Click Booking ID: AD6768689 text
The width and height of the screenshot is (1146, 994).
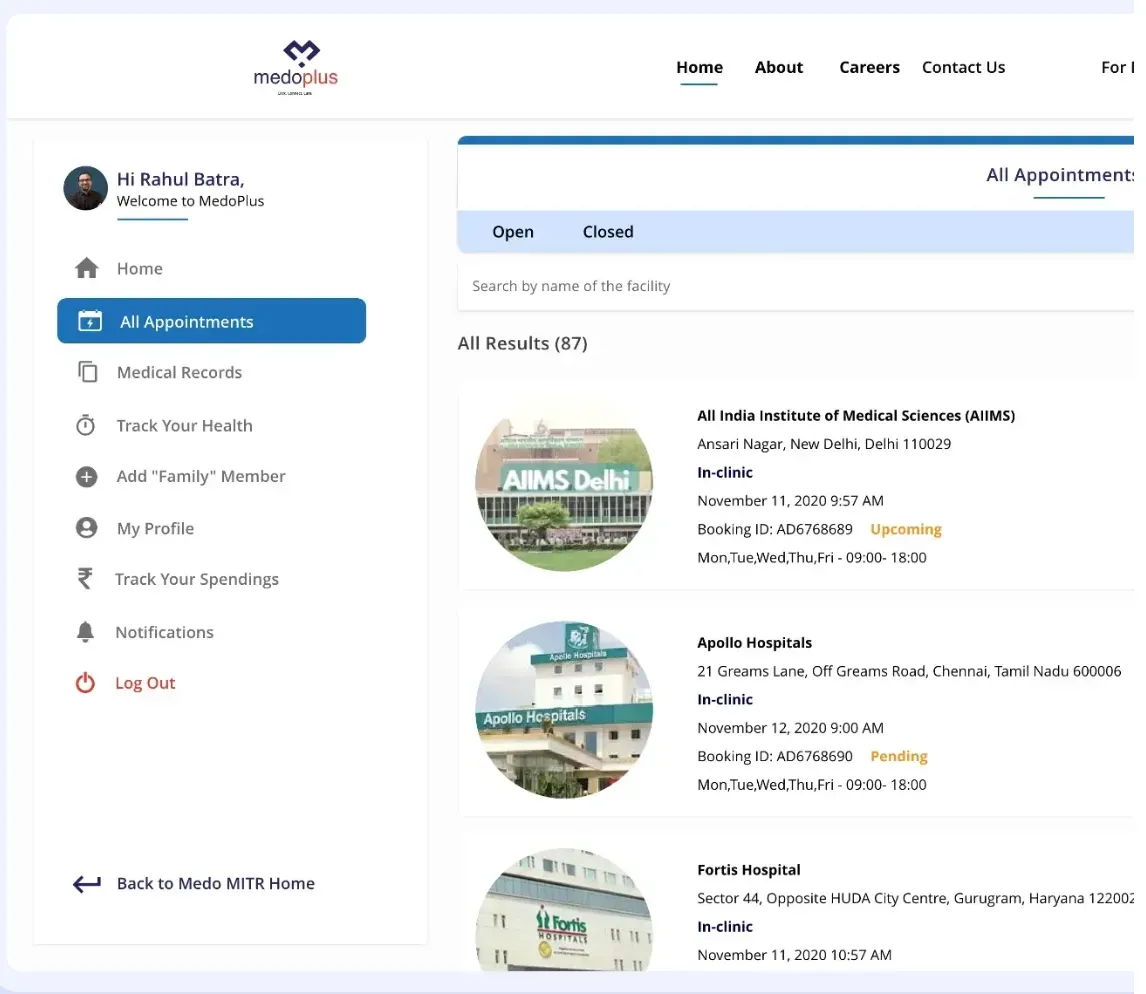(x=775, y=529)
